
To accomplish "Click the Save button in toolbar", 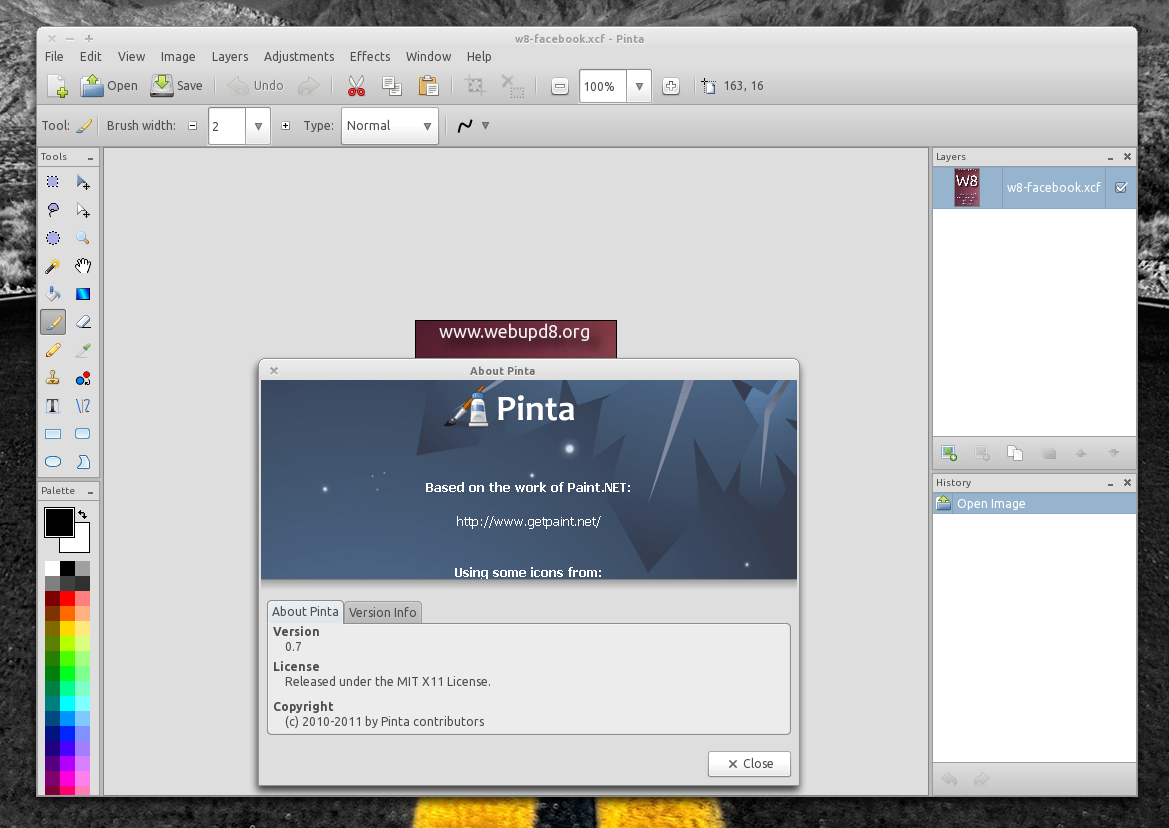I will (x=177, y=86).
